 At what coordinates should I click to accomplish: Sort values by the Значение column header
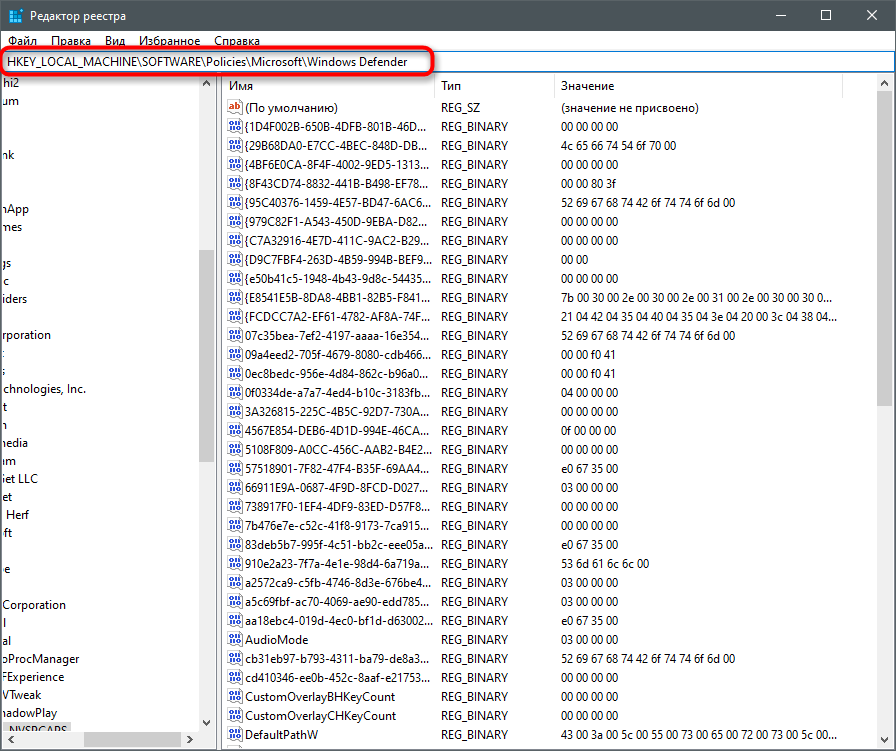pos(587,86)
